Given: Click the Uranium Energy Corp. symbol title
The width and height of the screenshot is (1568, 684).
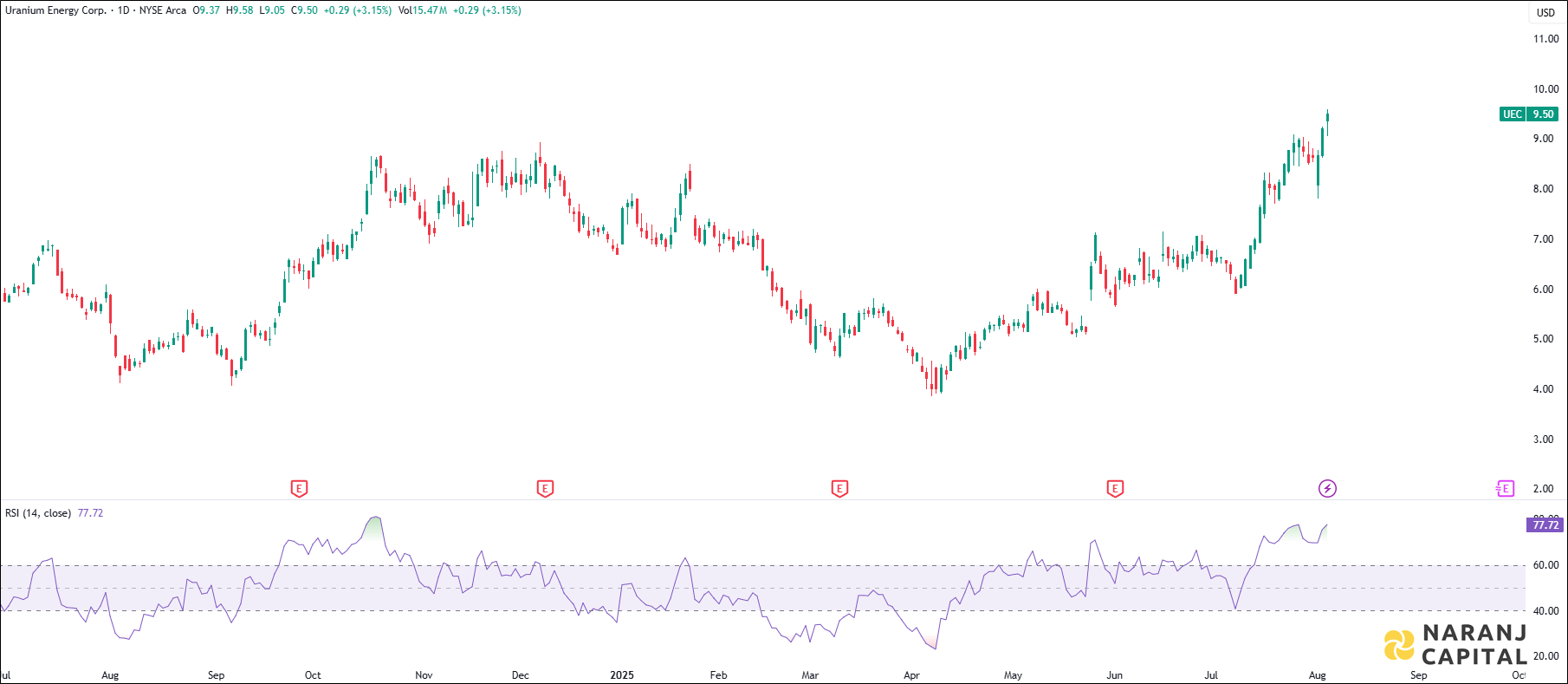Looking at the screenshot, I should point(55,10).
